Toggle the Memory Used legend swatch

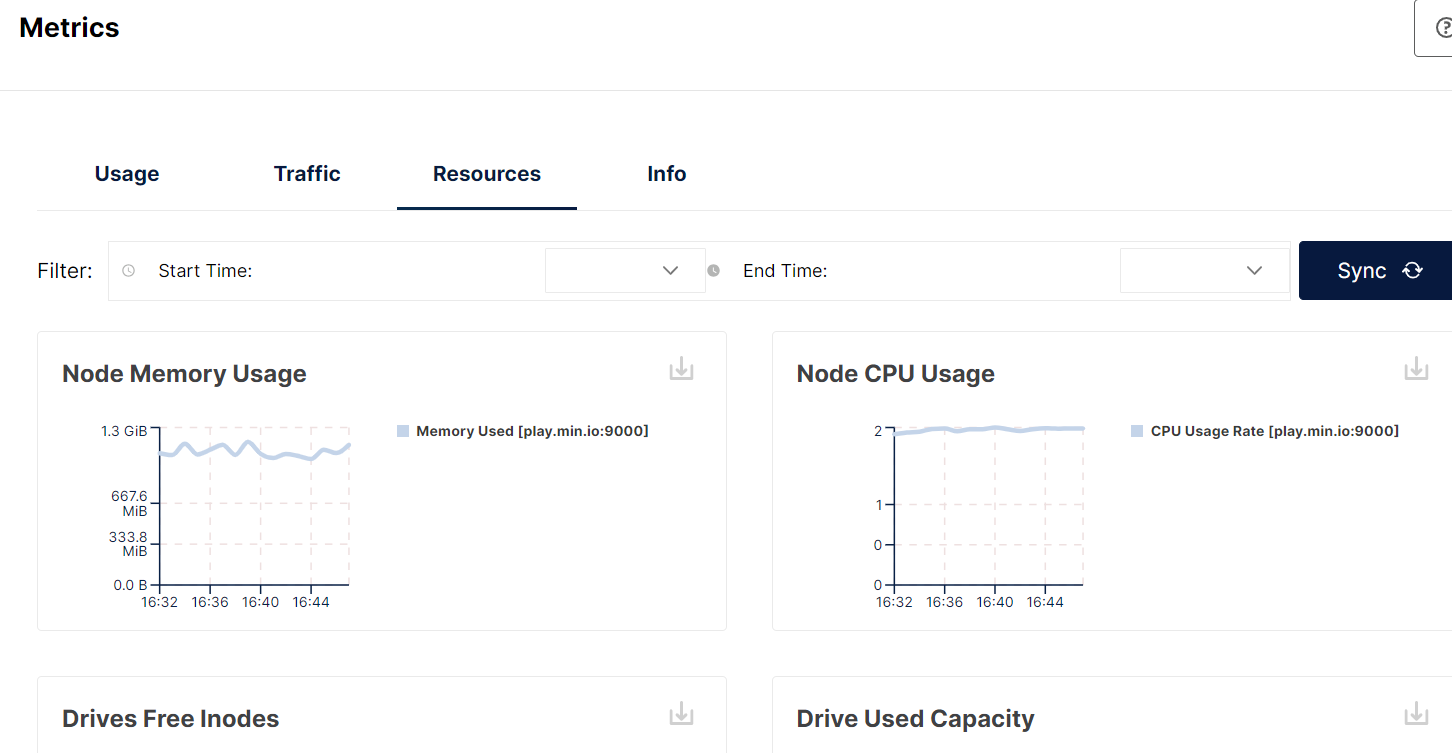(403, 431)
